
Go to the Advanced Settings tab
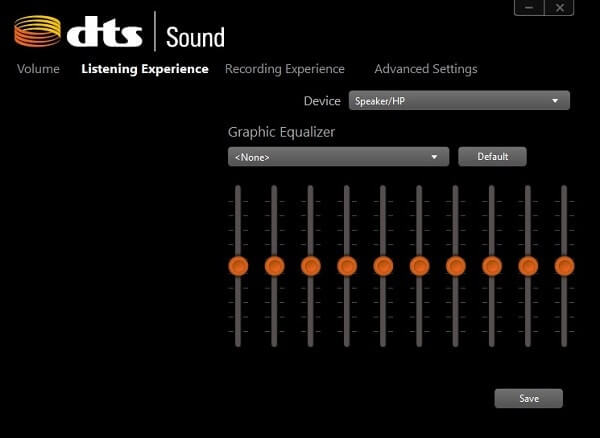tap(426, 69)
